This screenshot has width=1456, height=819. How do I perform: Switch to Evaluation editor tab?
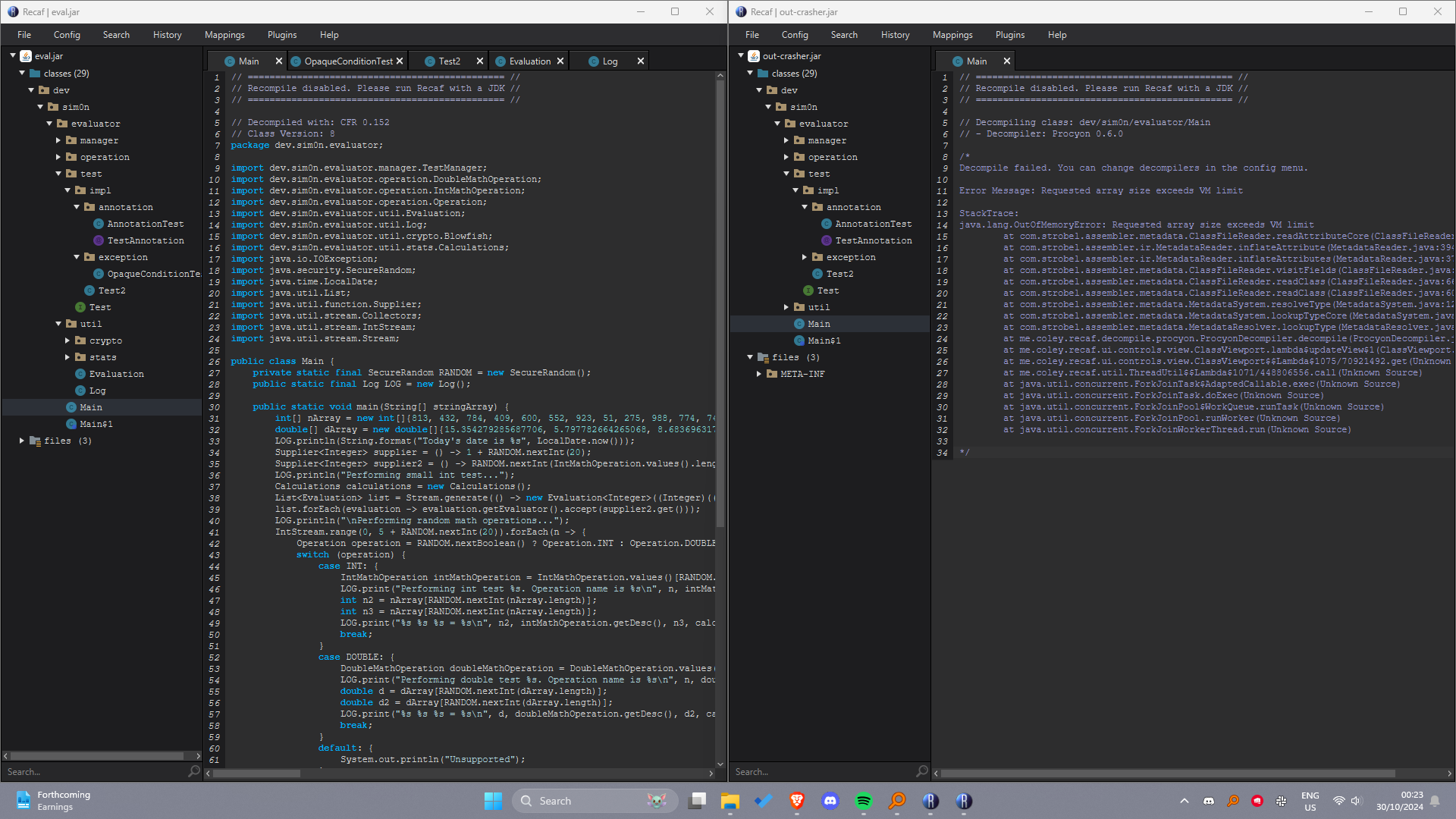click(529, 61)
